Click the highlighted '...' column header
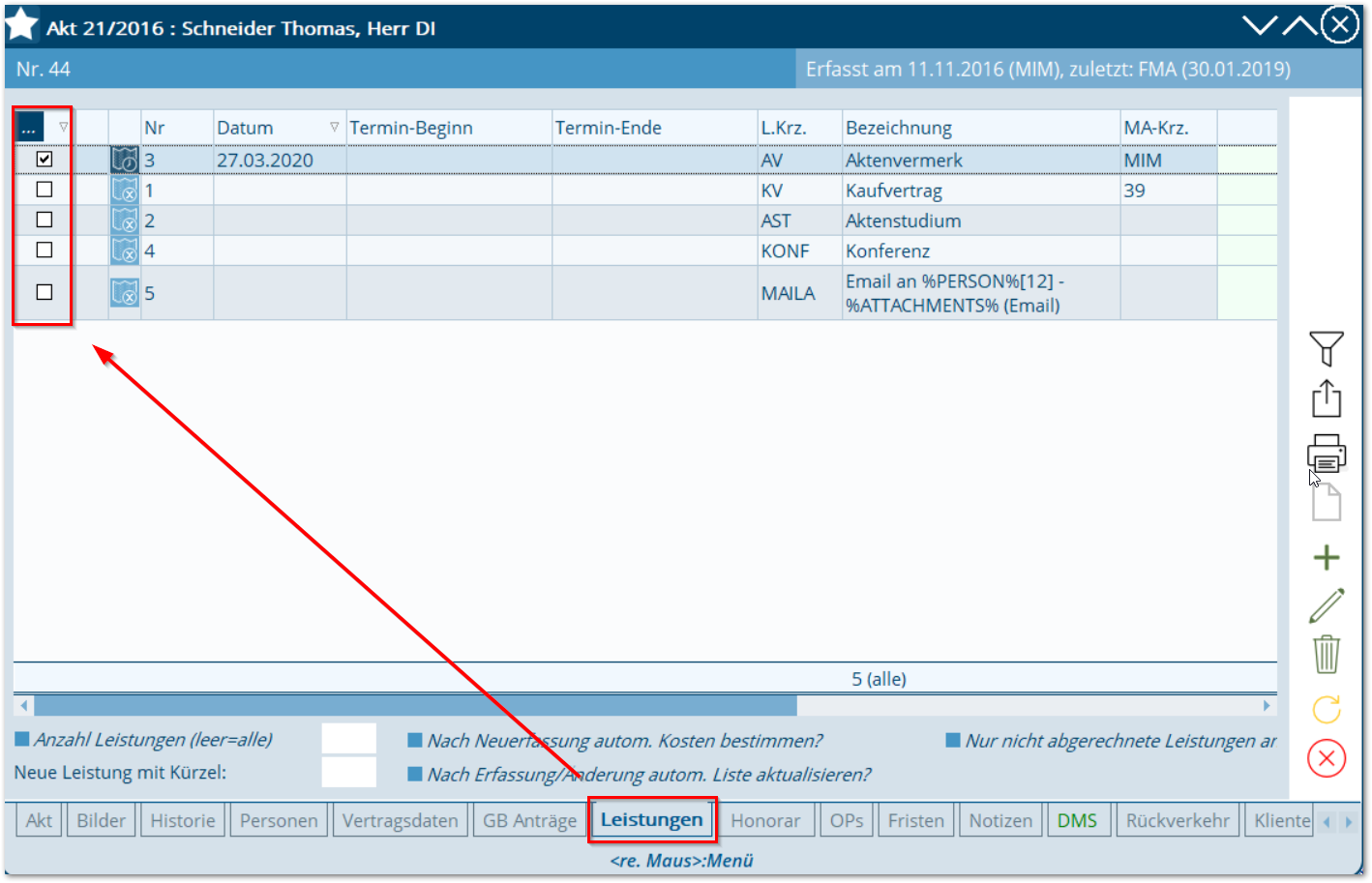Image resolution: width=1372 pixels, height=883 pixels. pos(29,127)
